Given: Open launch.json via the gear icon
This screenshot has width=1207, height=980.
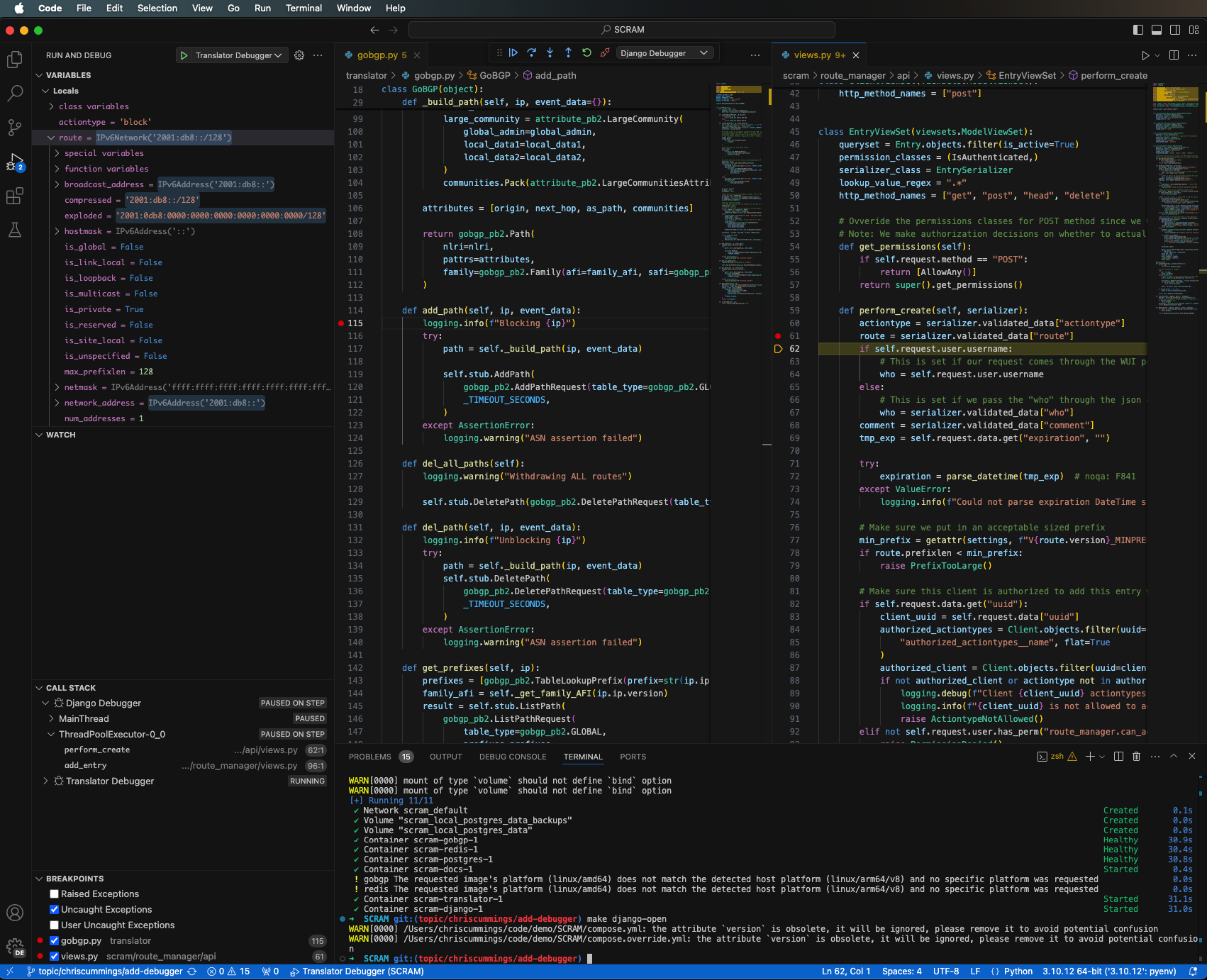Looking at the screenshot, I should tap(299, 55).
